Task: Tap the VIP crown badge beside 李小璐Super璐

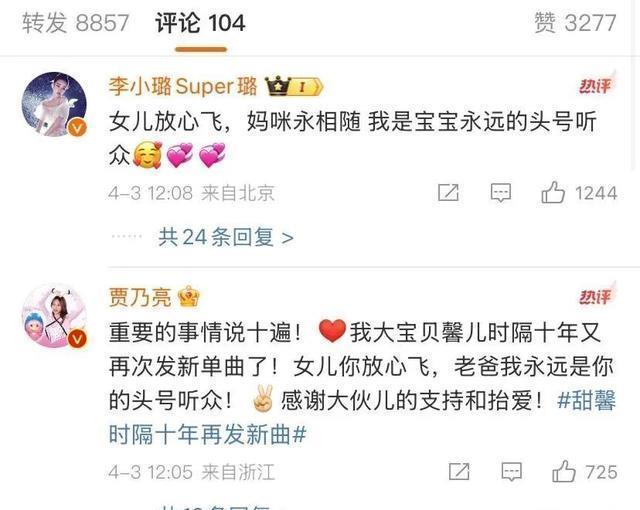Action: 294,86
